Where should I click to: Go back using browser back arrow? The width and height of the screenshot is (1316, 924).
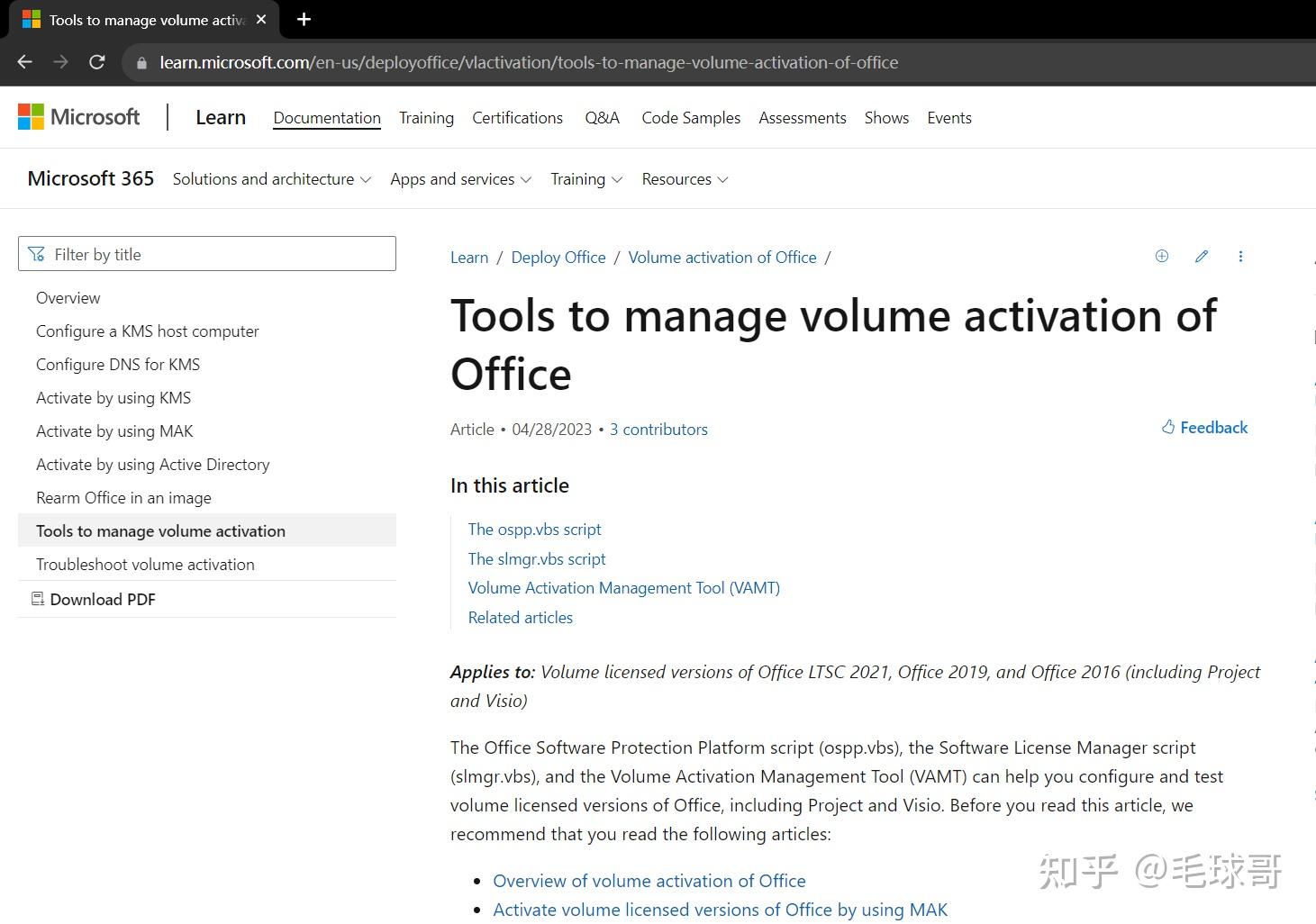25,62
